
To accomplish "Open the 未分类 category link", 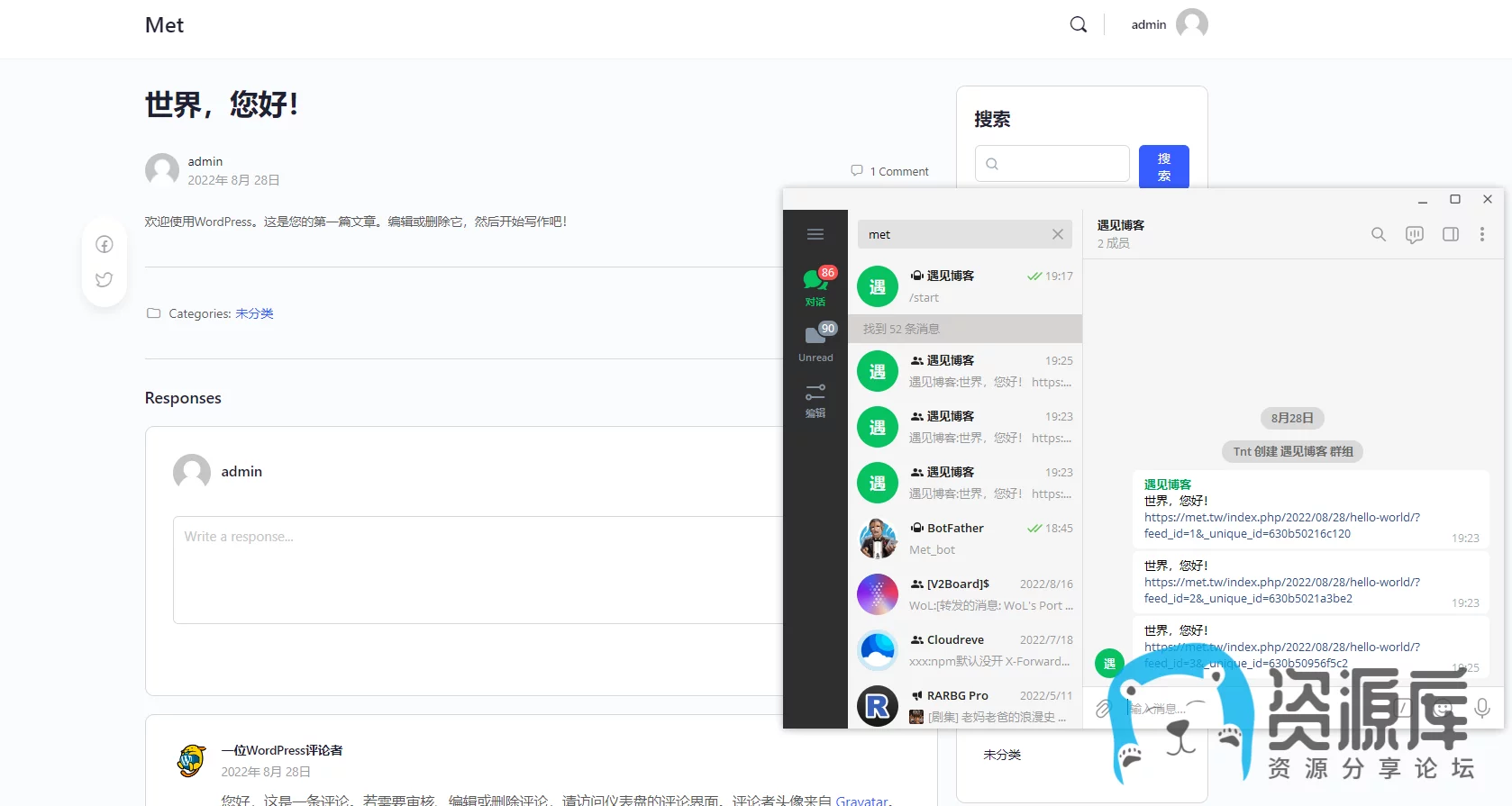I will click(254, 313).
